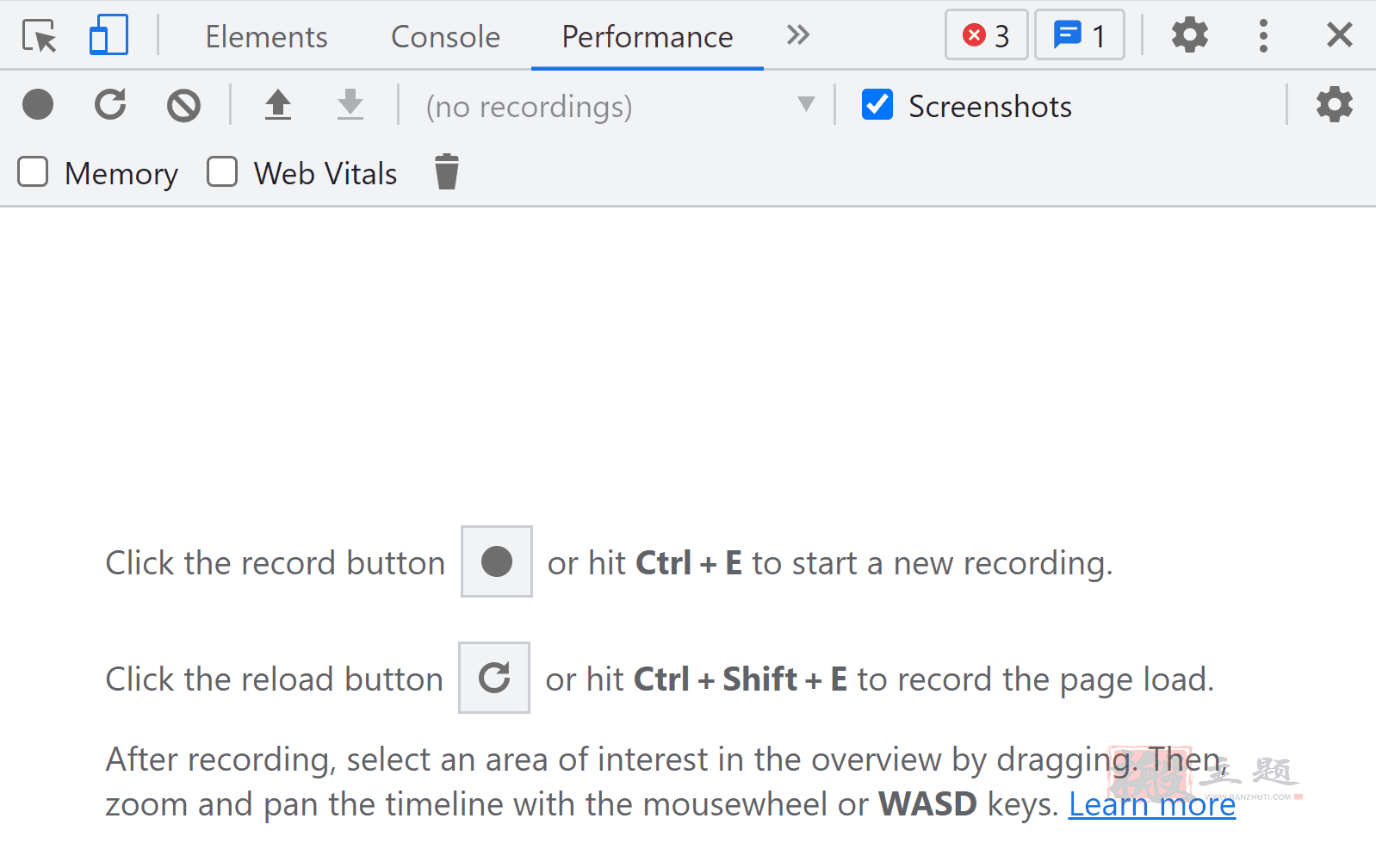The height and width of the screenshot is (868, 1376).
Task: Open the three-dot customize menu
Action: (x=1263, y=36)
